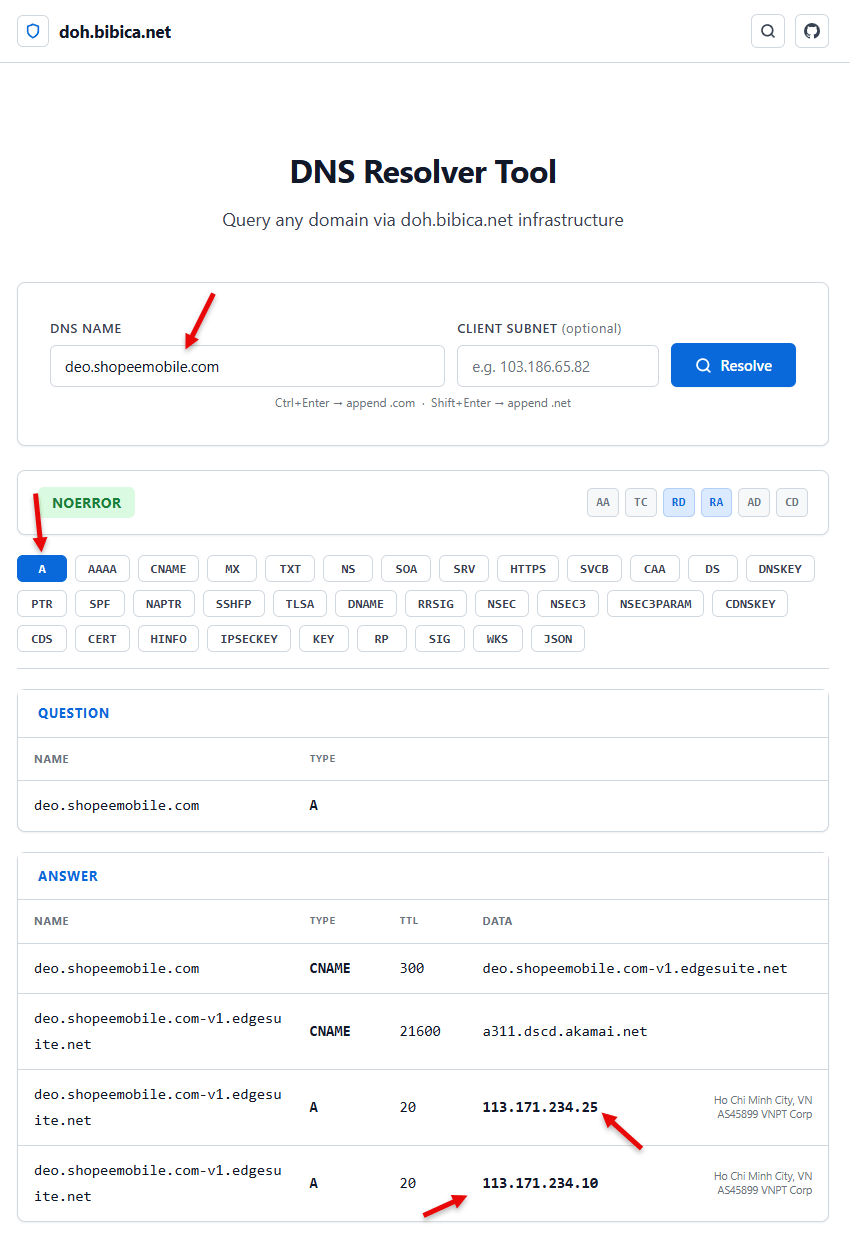This screenshot has height=1237, width=850.
Task: Click the DNS Resolver Tool heading
Action: point(423,172)
